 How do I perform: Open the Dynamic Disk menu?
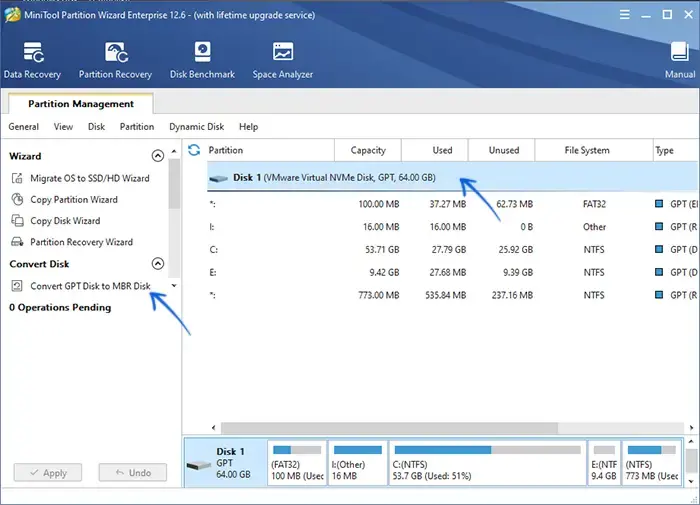pos(196,127)
